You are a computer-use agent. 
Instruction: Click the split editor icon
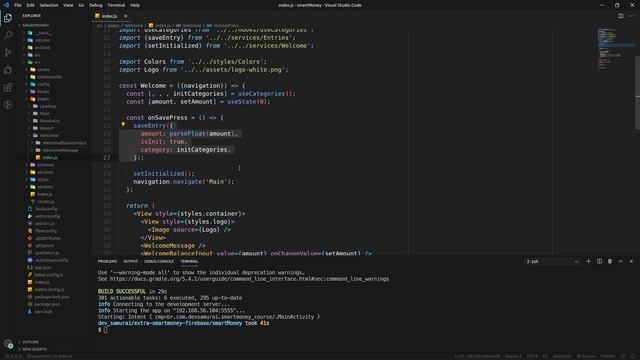tap(620, 16)
